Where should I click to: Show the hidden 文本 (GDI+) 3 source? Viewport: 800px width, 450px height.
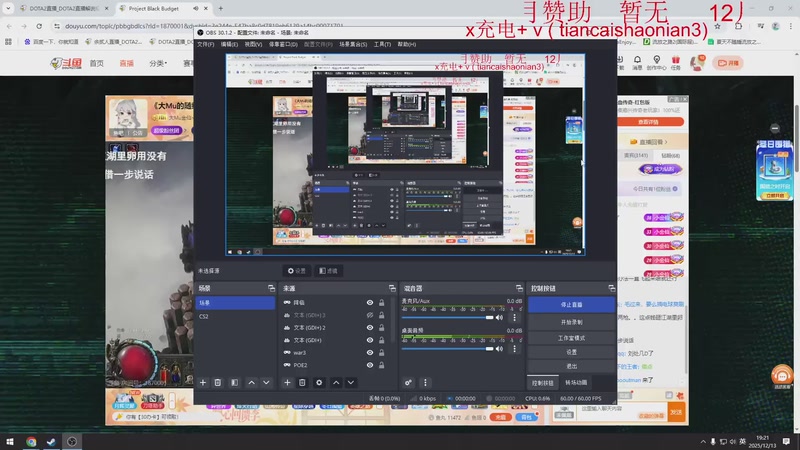click(x=370, y=315)
